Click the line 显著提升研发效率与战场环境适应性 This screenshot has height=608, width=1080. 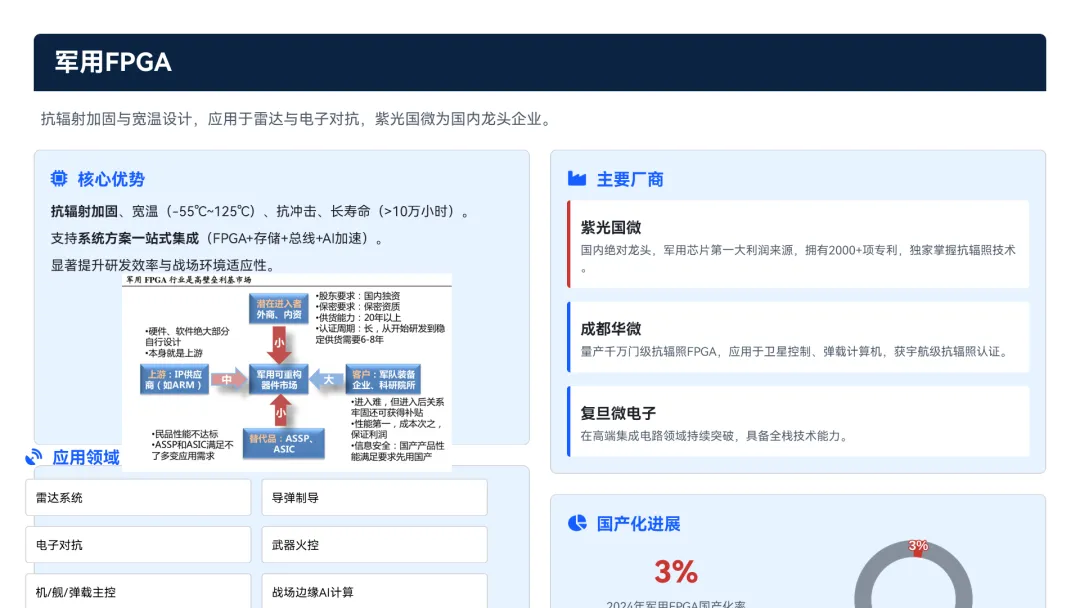163,265
